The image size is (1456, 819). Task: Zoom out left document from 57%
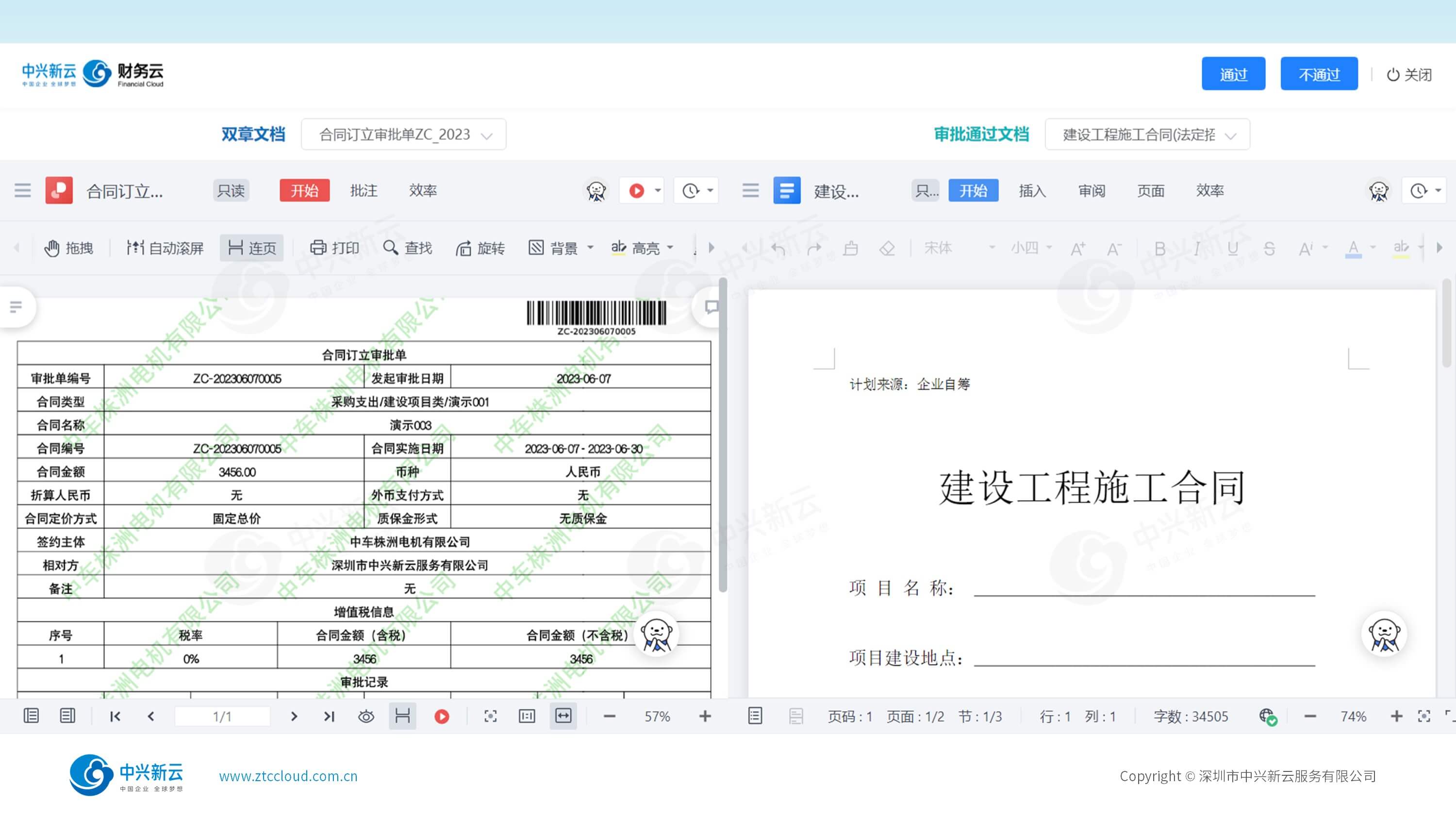pos(609,716)
